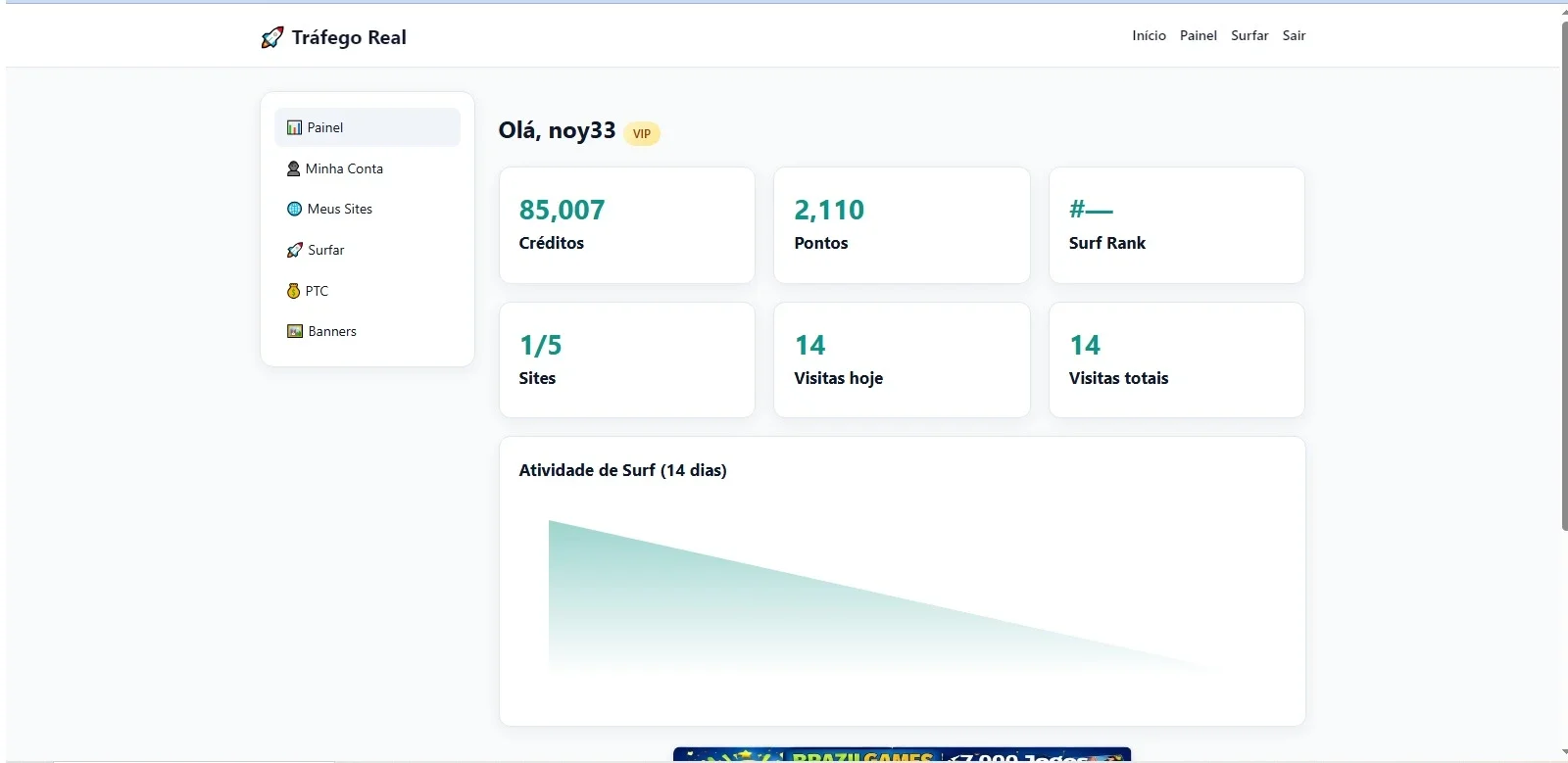Open Meus Sites label in the sidebar

(x=340, y=209)
